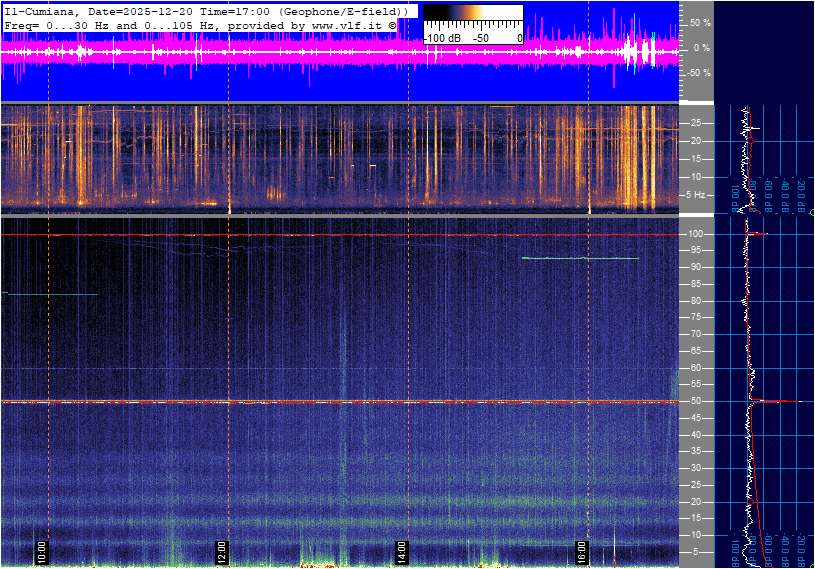Viewport: 815px width, 569px height.
Task: Click the dB color scale gradient bar
Action: pyautogui.click(x=473, y=19)
